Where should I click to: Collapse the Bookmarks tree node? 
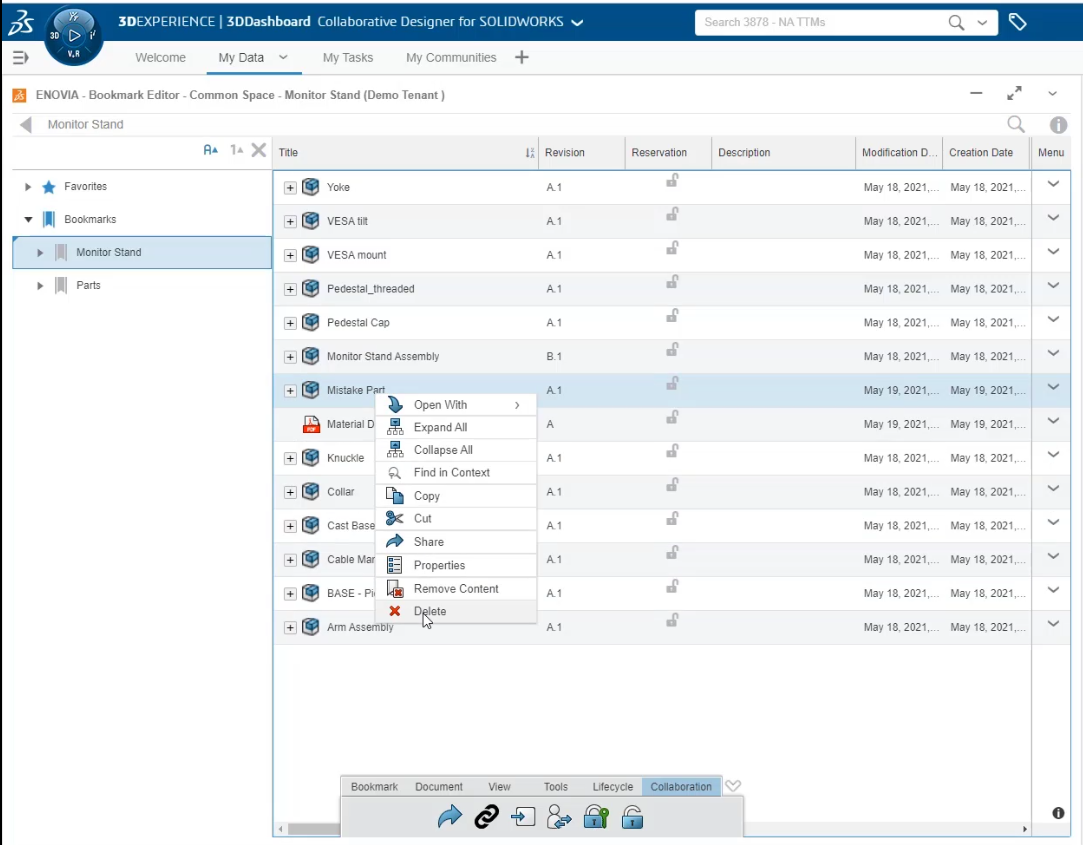click(29, 220)
